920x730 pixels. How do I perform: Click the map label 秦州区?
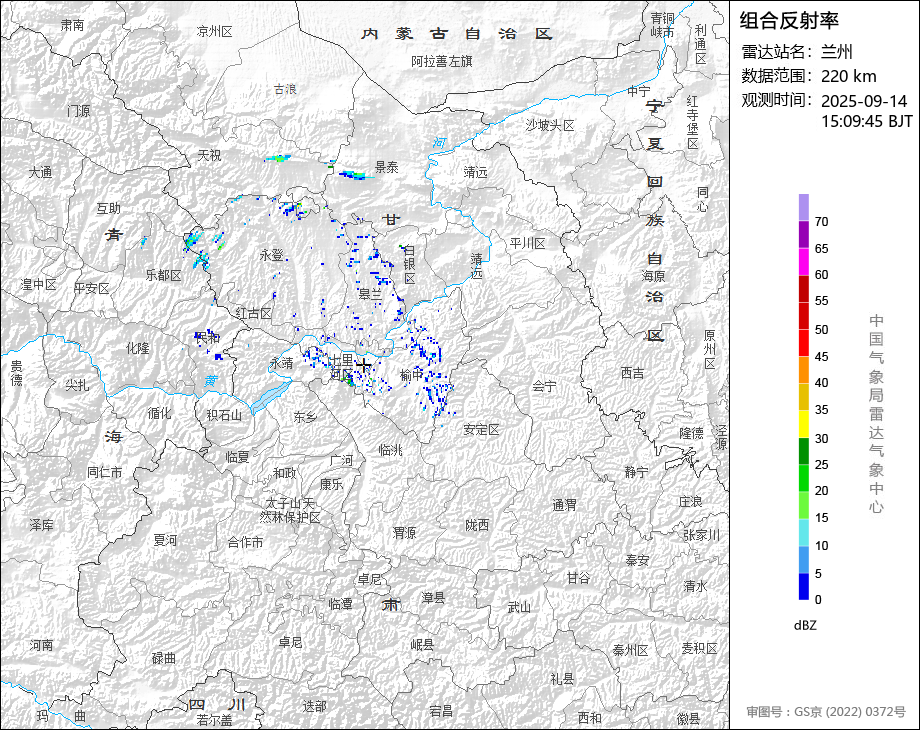tap(630, 650)
